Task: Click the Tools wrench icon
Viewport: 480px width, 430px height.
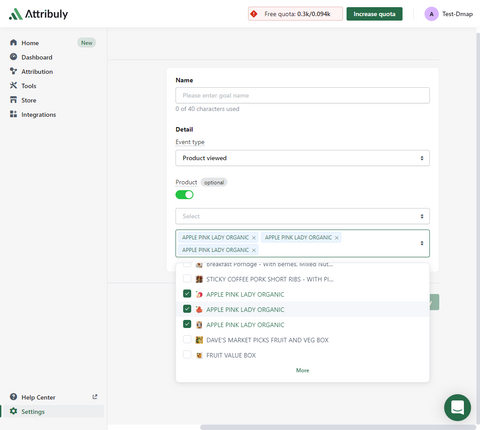Action: tap(13, 85)
